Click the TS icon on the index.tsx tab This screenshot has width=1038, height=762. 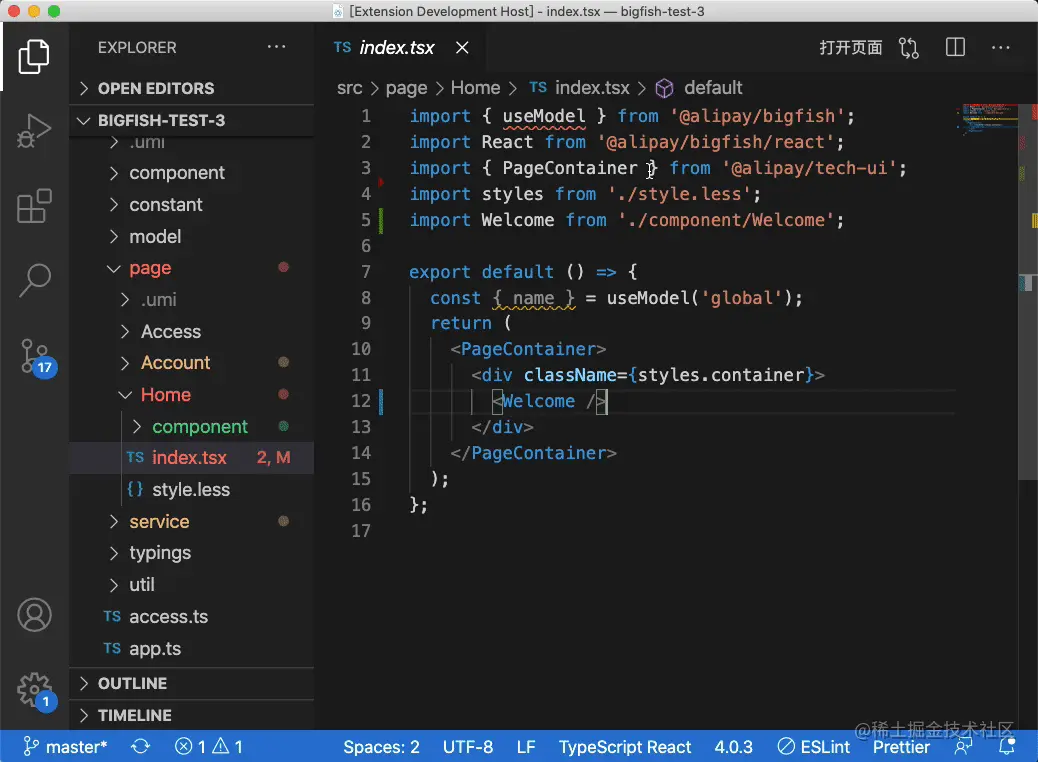(x=342, y=47)
